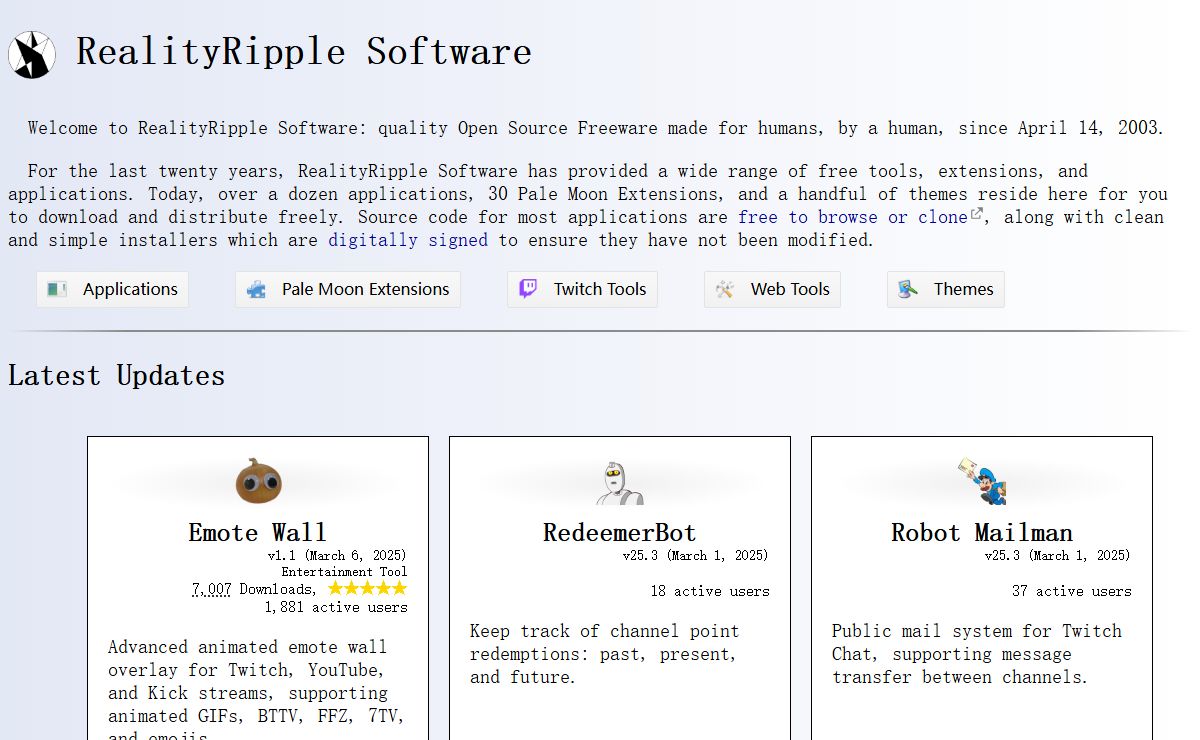
Task: Click the '7,007' downloads count
Action: pyautogui.click(x=212, y=589)
